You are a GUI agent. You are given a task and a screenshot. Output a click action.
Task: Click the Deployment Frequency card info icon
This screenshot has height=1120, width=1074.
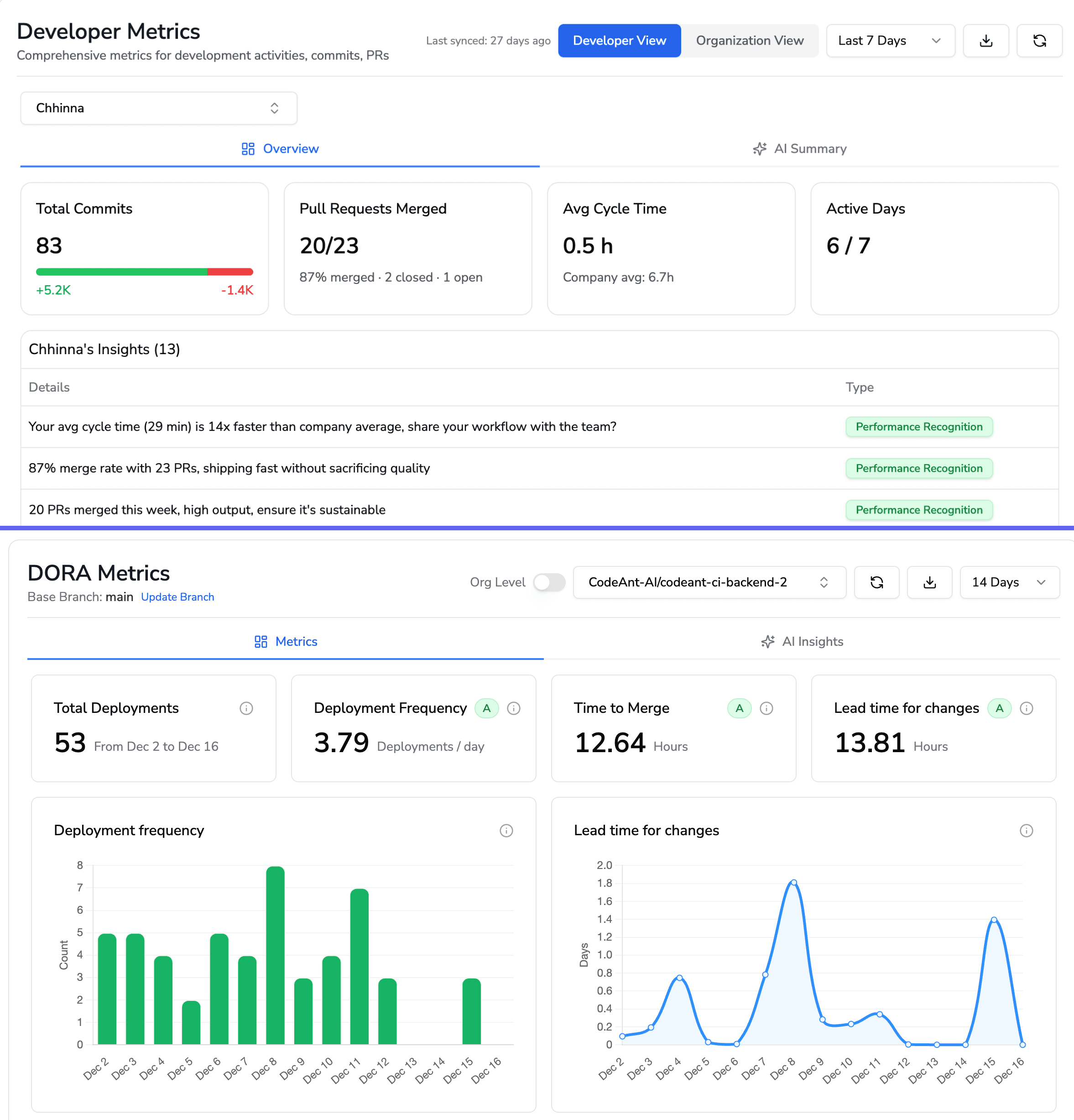point(514,708)
